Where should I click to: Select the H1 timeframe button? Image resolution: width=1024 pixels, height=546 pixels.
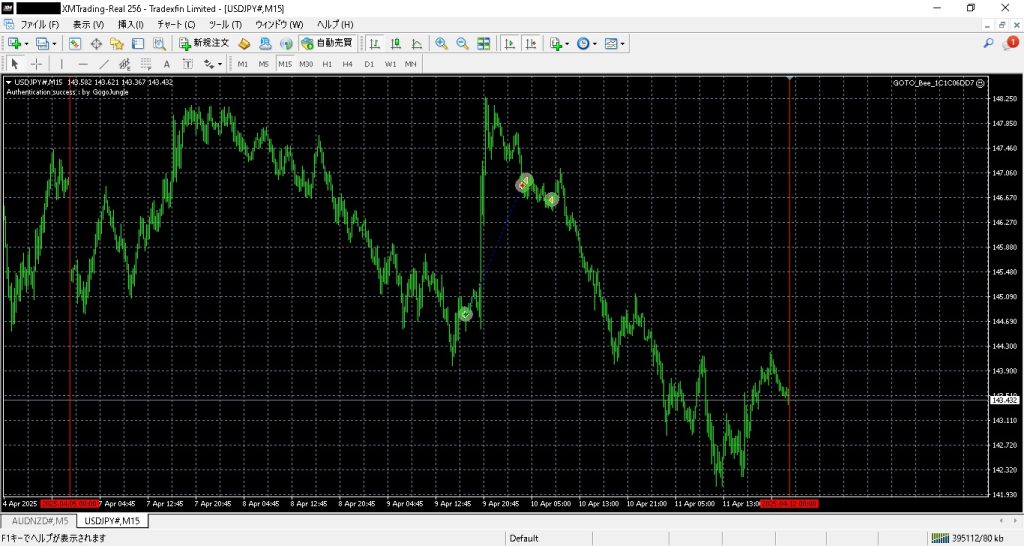327,64
